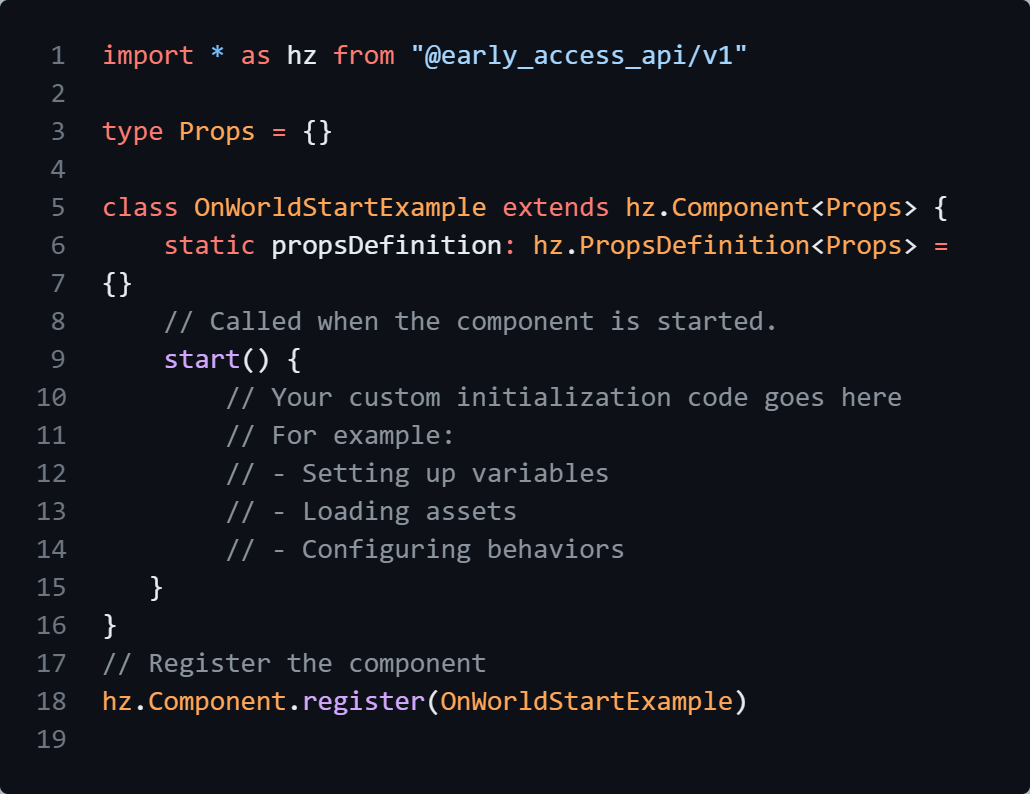The image size is (1030, 794).
Task: Click the 'Called when the component is started' comment
Action: click(x=471, y=321)
